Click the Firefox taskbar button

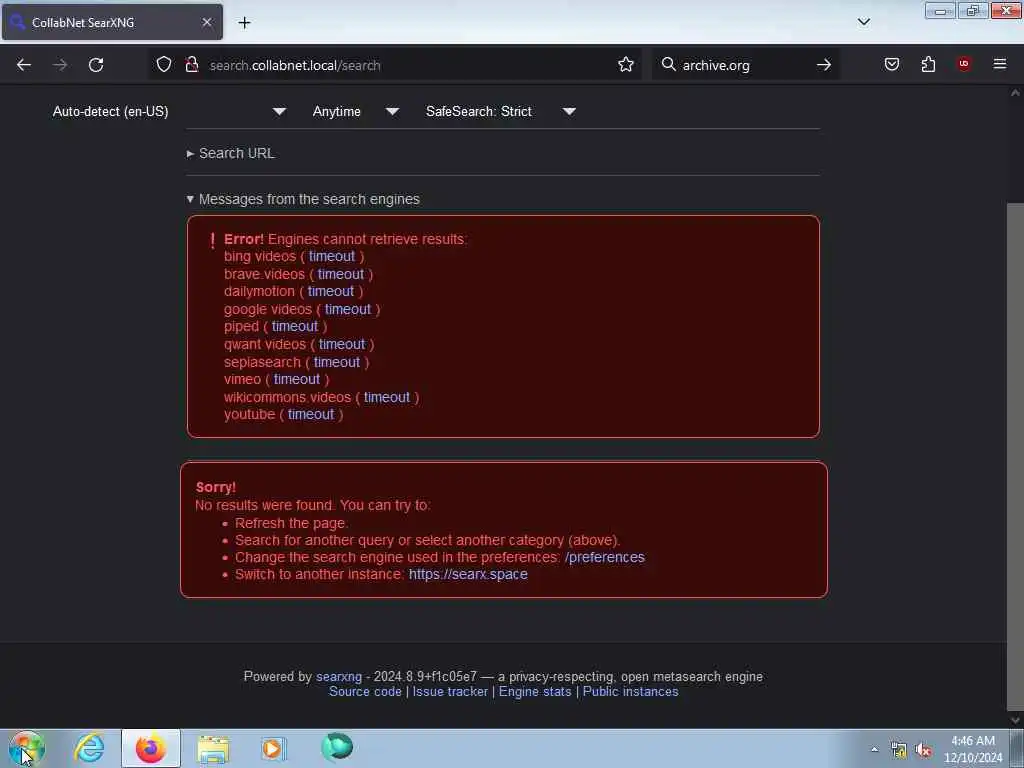click(x=151, y=748)
